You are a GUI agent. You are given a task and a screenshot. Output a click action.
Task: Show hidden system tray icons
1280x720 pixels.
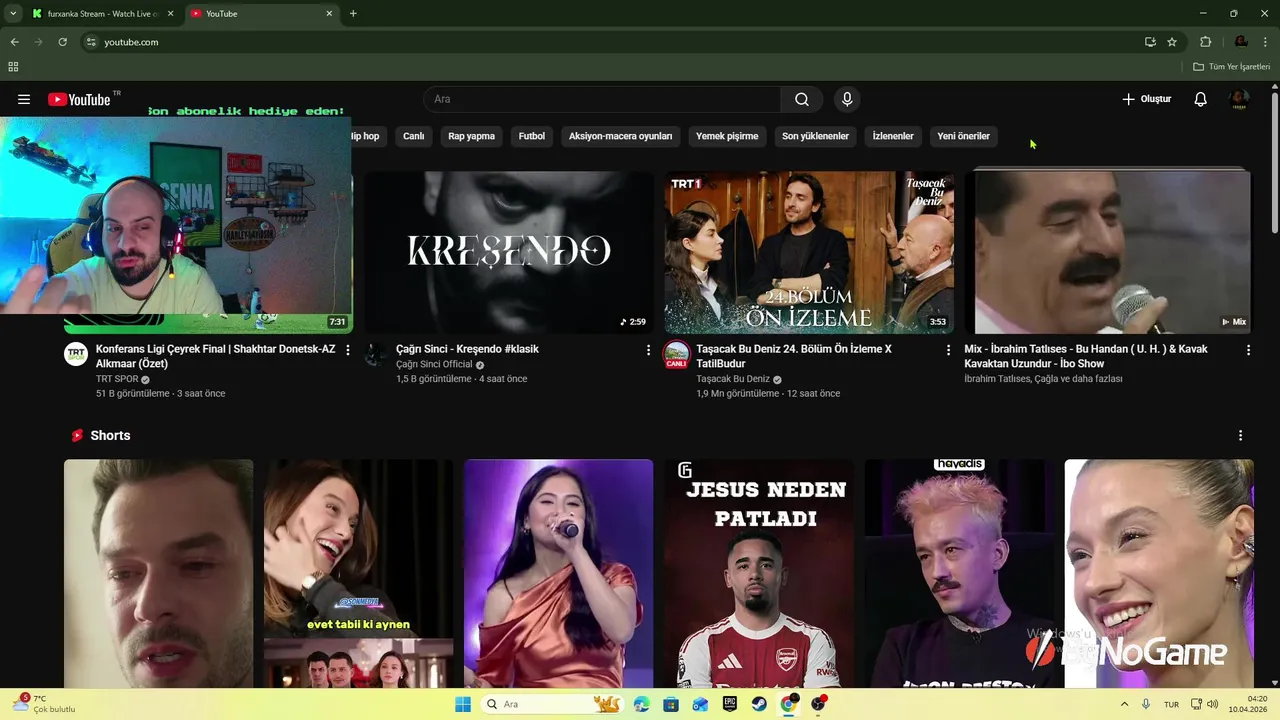[1124, 704]
